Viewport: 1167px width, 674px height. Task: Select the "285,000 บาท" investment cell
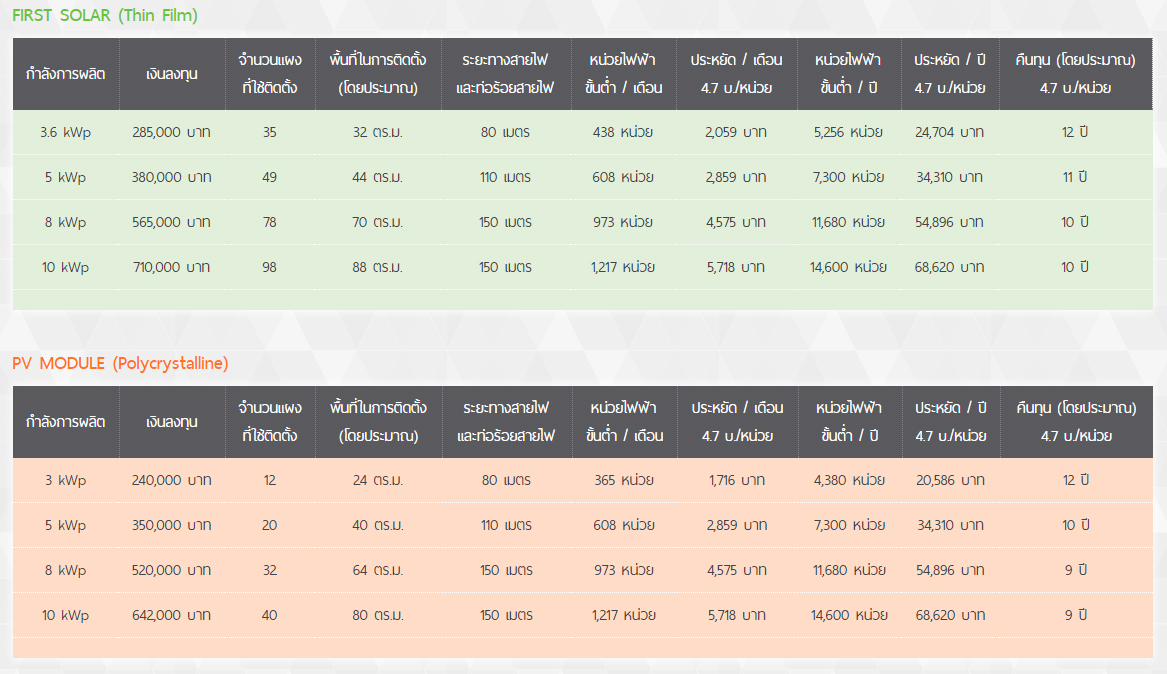click(x=171, y=132)
